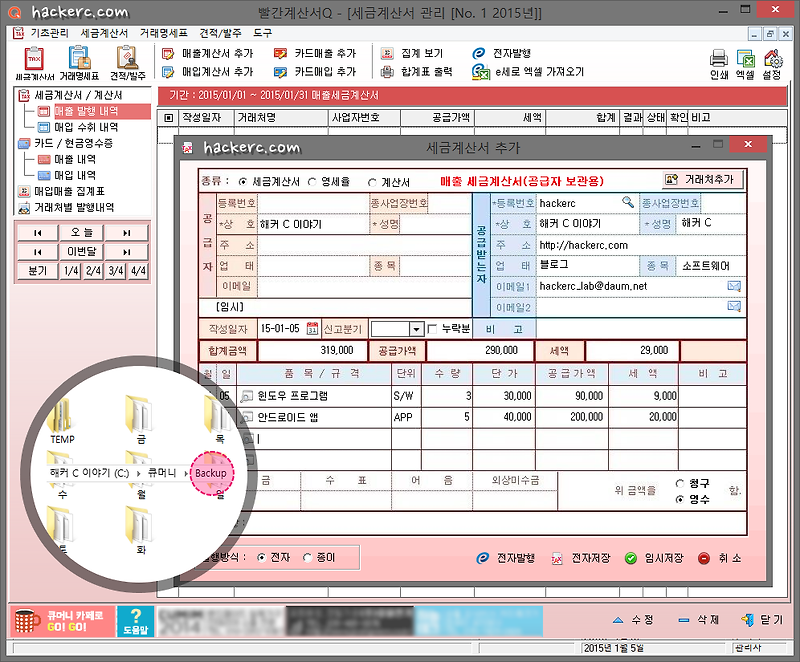Viewport: 800px width, 662px height.
Task: Click the 인쇄 printer icon
Action: pyautogui.click(x=719, y=64)
